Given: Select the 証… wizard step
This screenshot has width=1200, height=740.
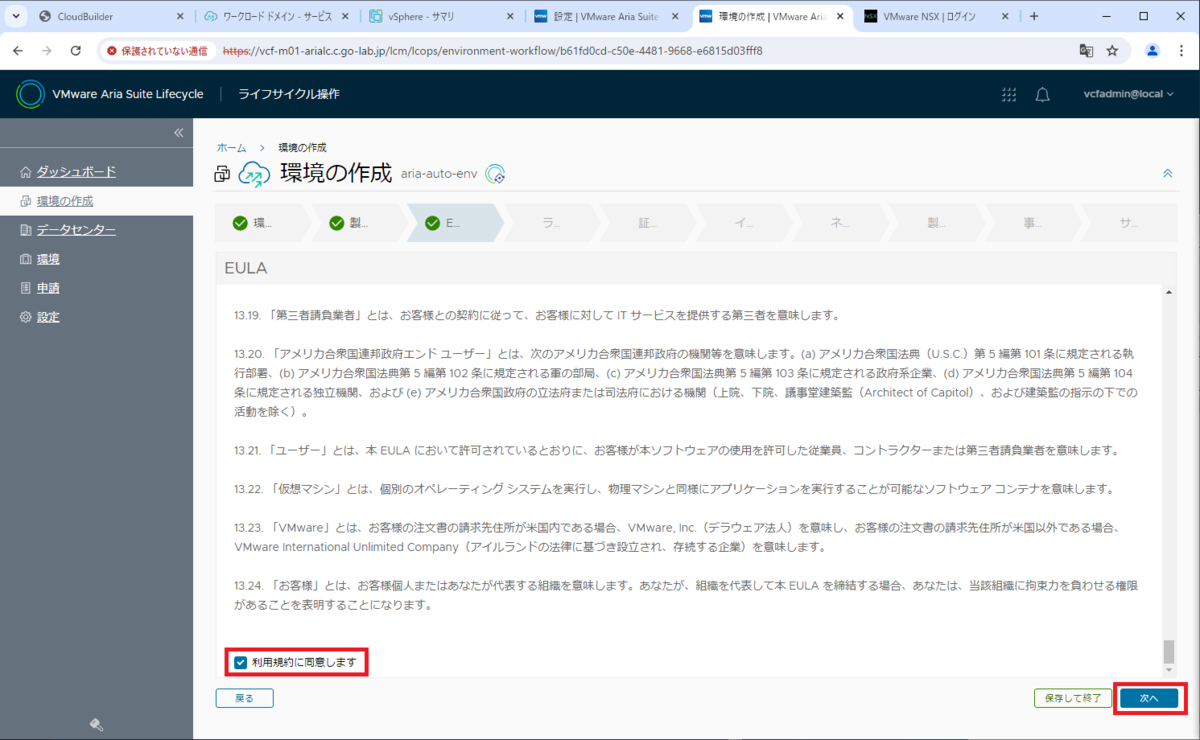Looking at the screenshot, I should (647, 223).
